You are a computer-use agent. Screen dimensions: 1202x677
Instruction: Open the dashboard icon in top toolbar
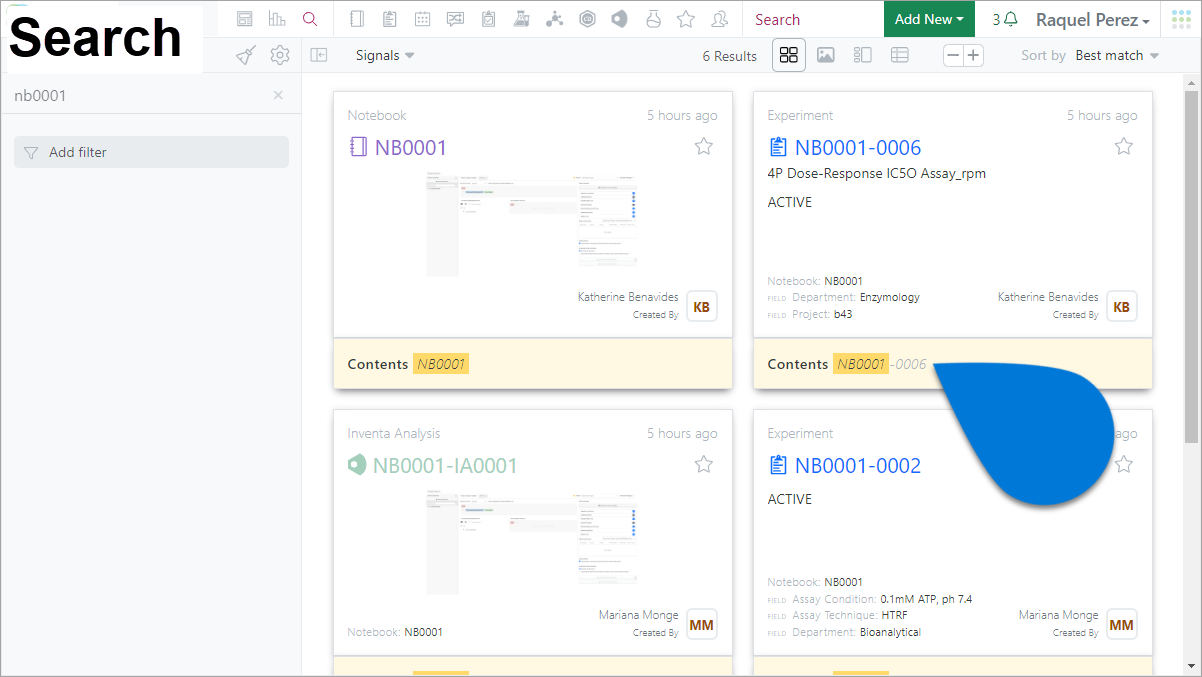coord(245,19)
